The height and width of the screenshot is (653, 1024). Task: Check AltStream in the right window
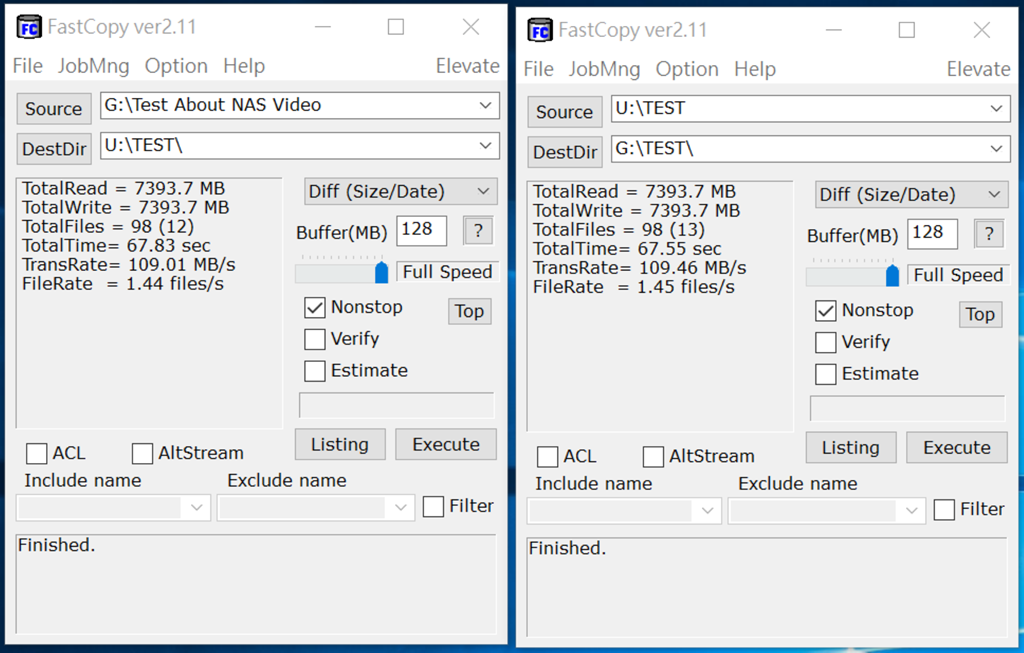point(653,456)
